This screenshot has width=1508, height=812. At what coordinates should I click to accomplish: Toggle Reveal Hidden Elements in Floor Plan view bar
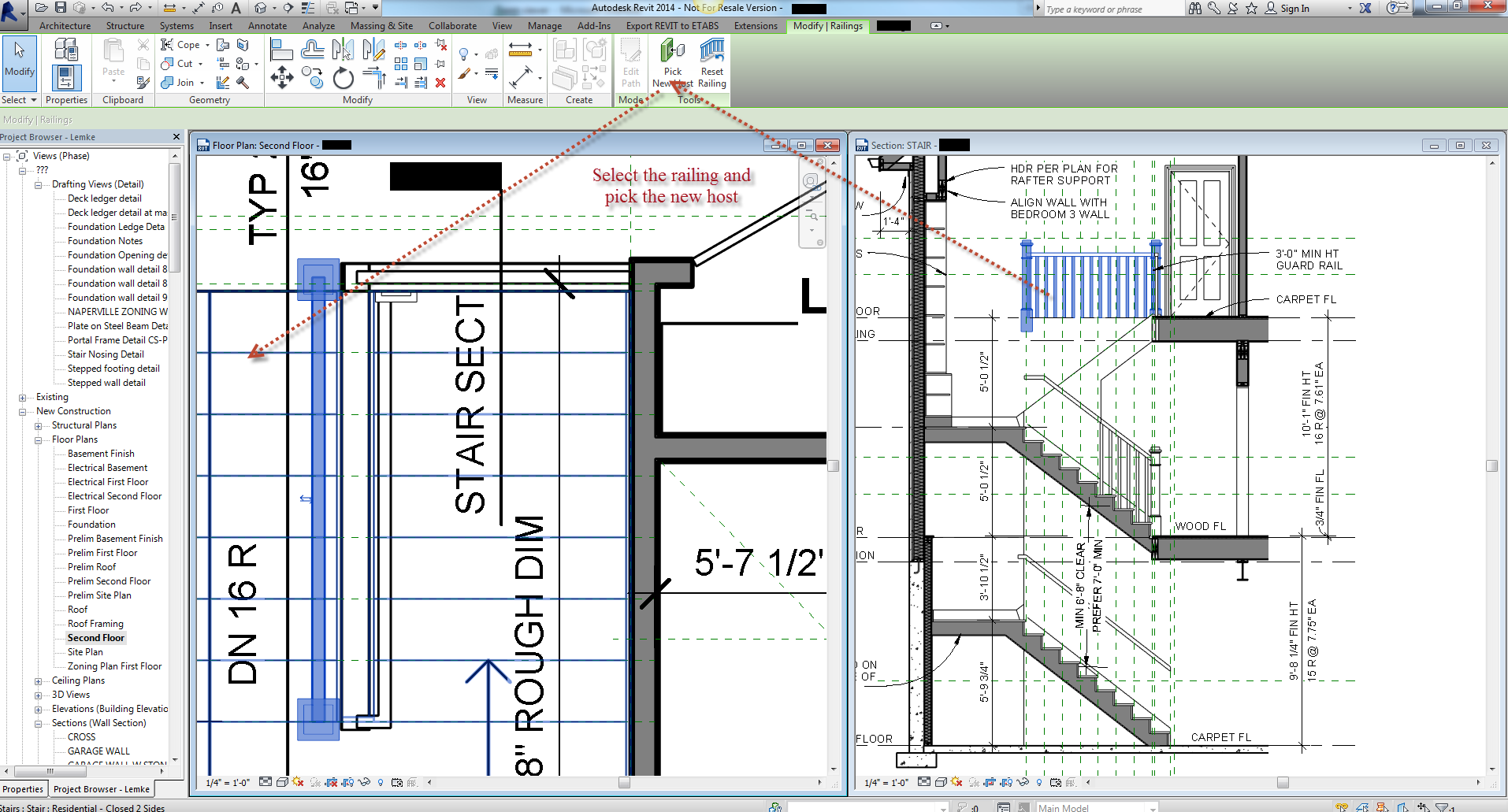point(381,782)
